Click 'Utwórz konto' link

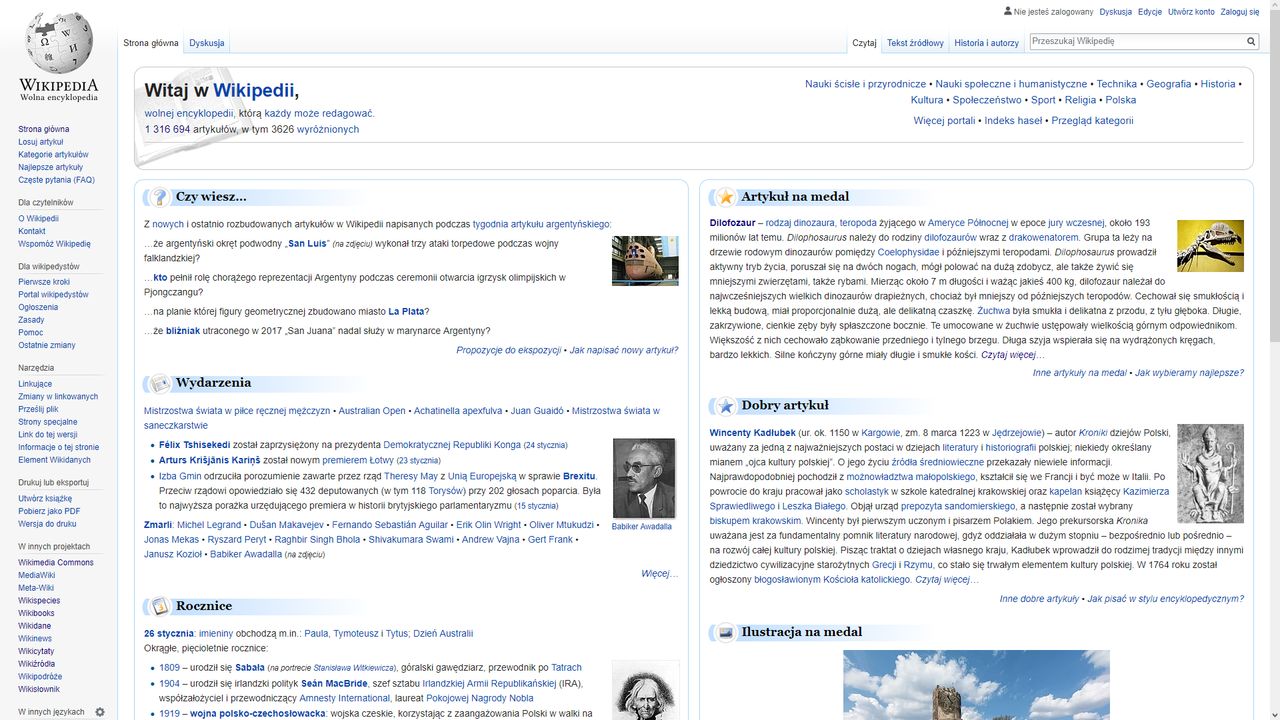1191,12
